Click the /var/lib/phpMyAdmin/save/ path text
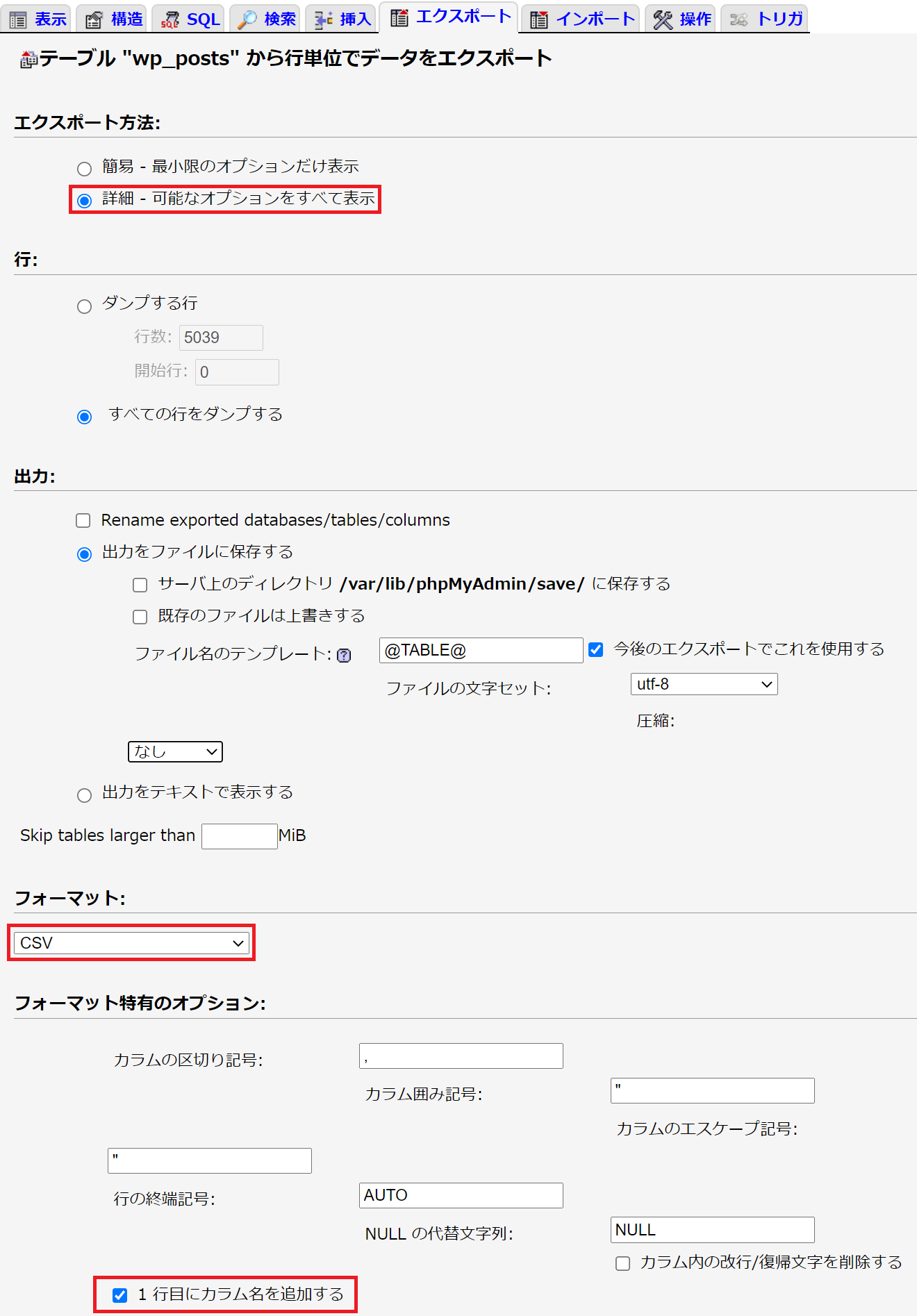Viewport: 917px width, 1316px height. click(x=462, y=584)
